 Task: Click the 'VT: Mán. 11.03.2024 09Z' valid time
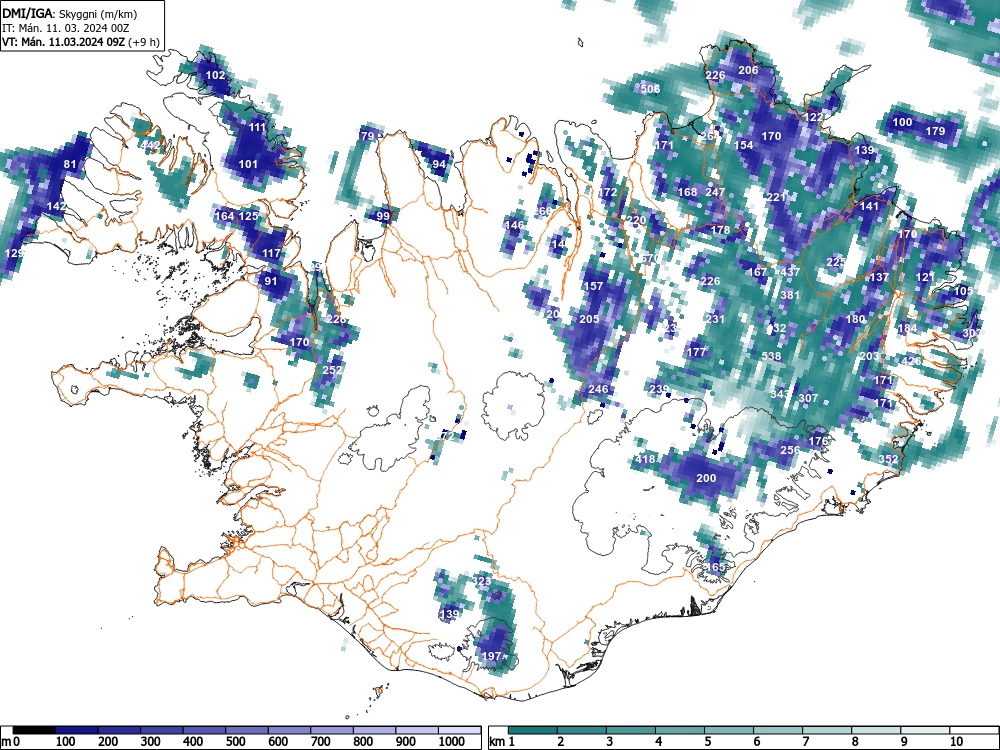tap(64, 42)
